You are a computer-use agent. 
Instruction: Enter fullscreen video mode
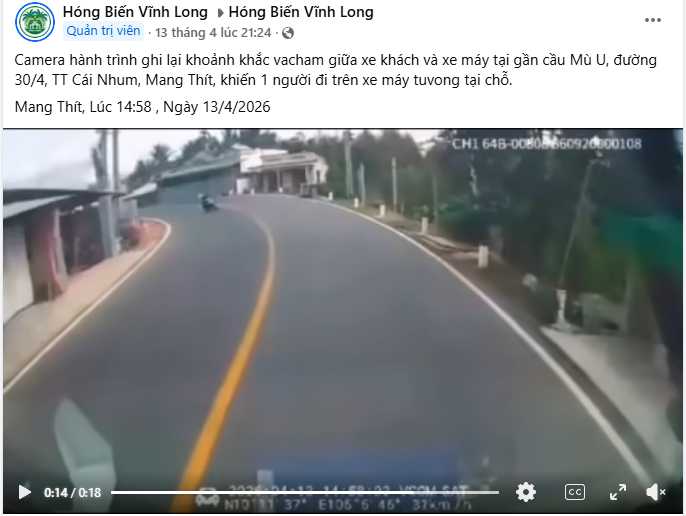[617, 492]
